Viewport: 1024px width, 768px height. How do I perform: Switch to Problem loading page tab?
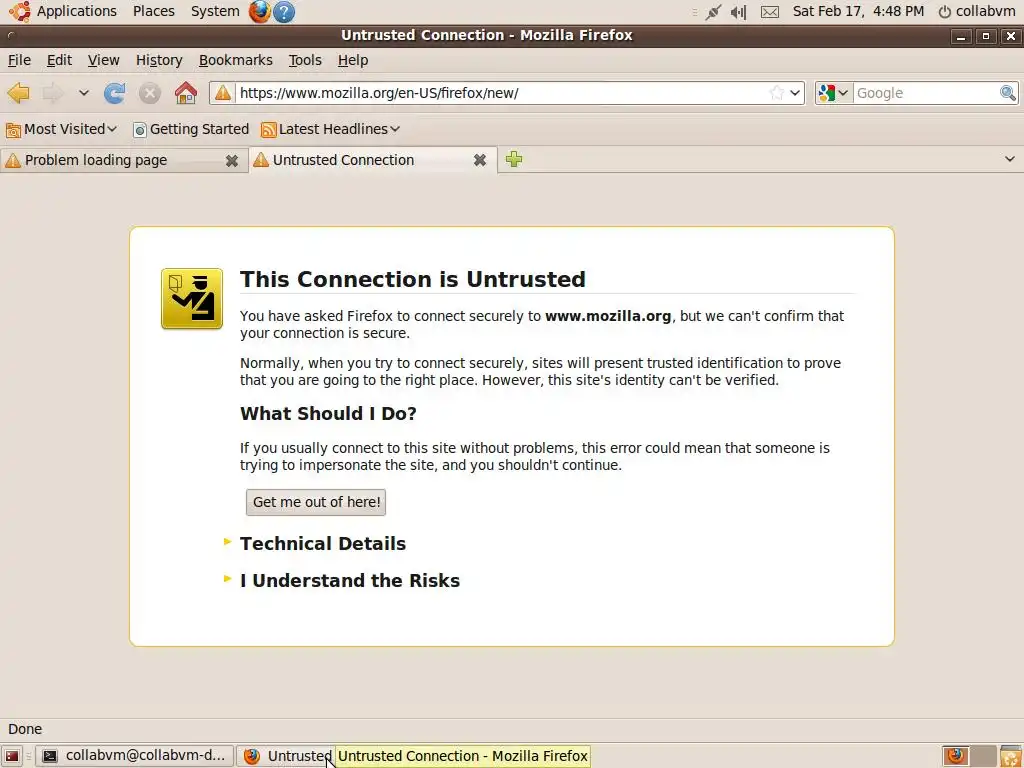click(x=111, y=160)
